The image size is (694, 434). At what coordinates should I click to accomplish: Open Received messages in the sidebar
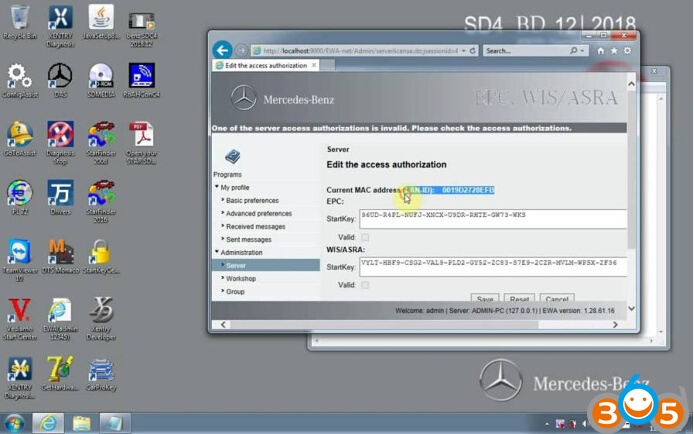tap(255, 227)
